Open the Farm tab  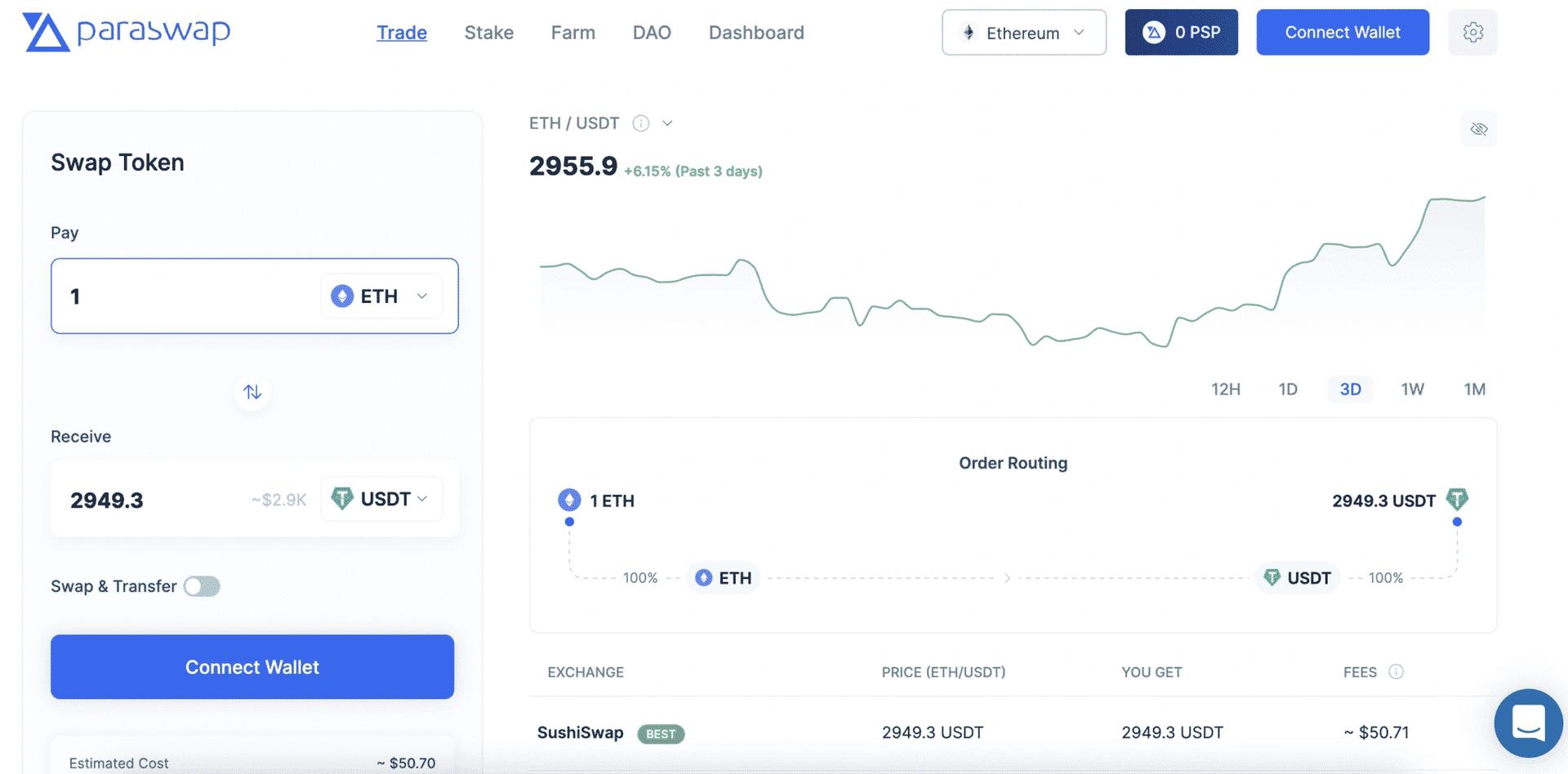click(573, 33)
